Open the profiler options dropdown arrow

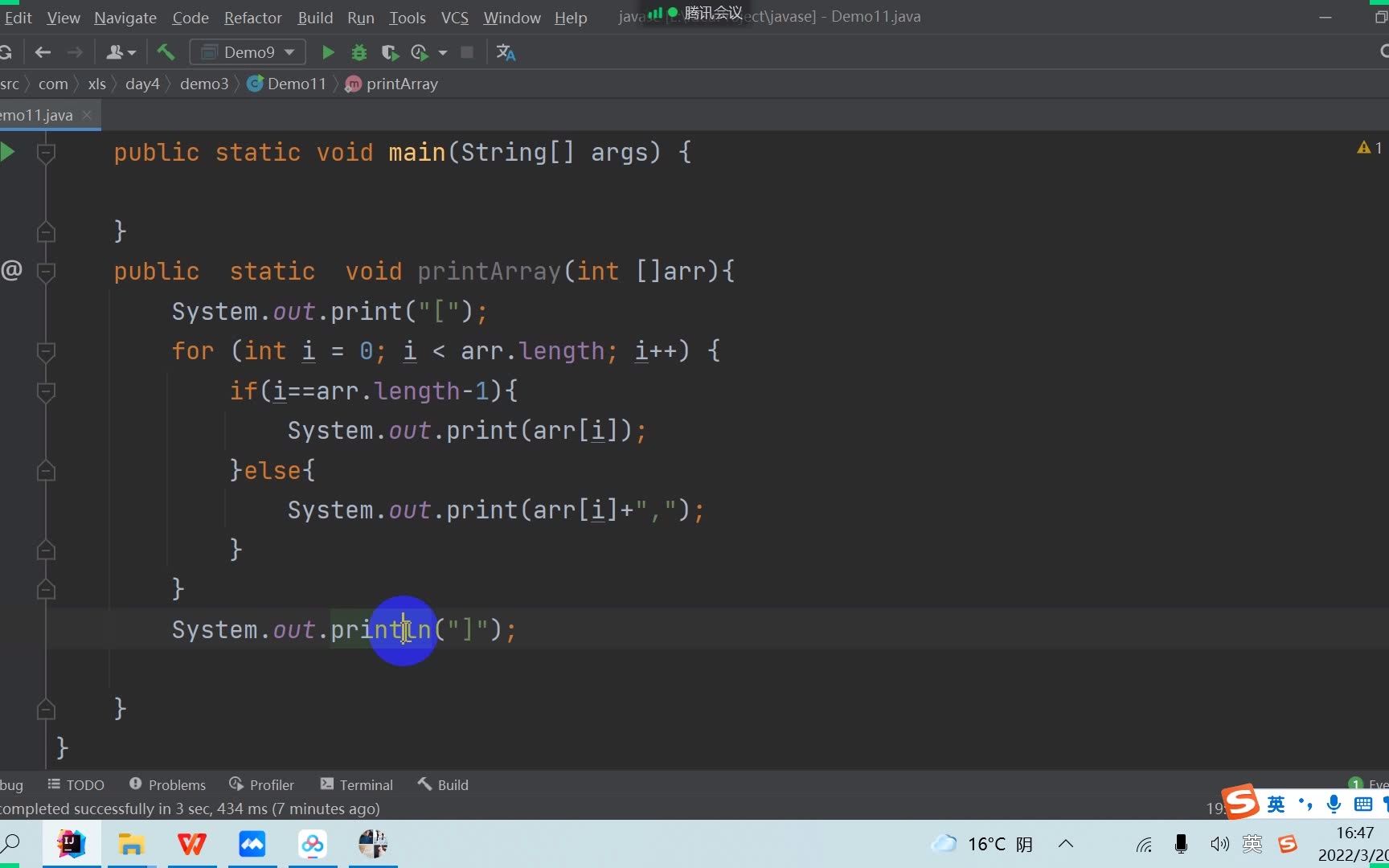442,53
